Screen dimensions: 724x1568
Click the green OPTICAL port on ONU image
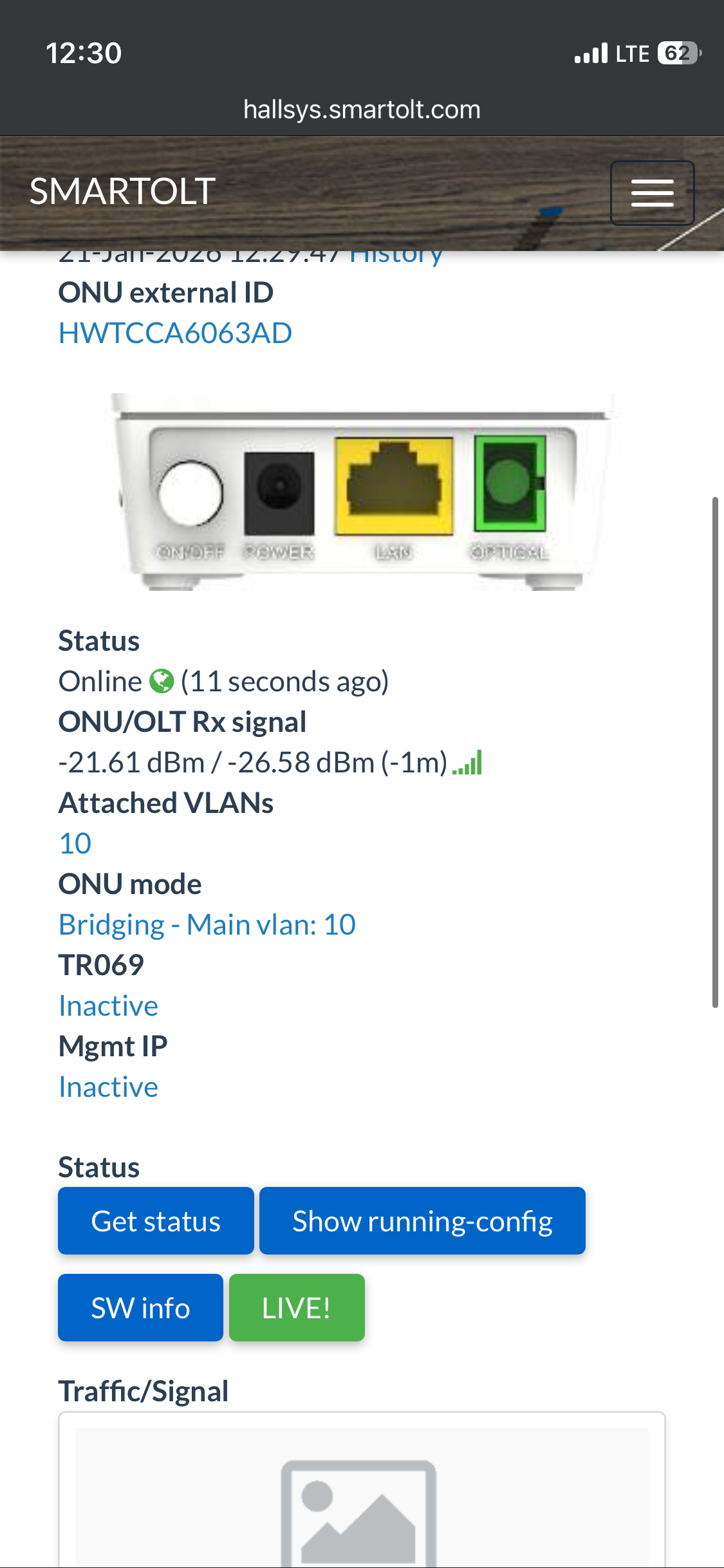pos(510,483)
